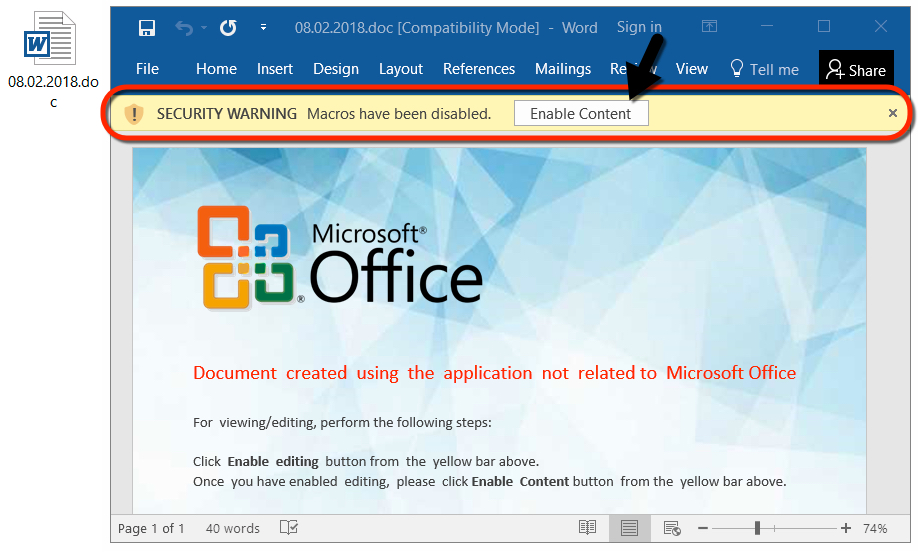Select Print Layout view icon
This screenshot has width=918, height=552.
(629, 529)
